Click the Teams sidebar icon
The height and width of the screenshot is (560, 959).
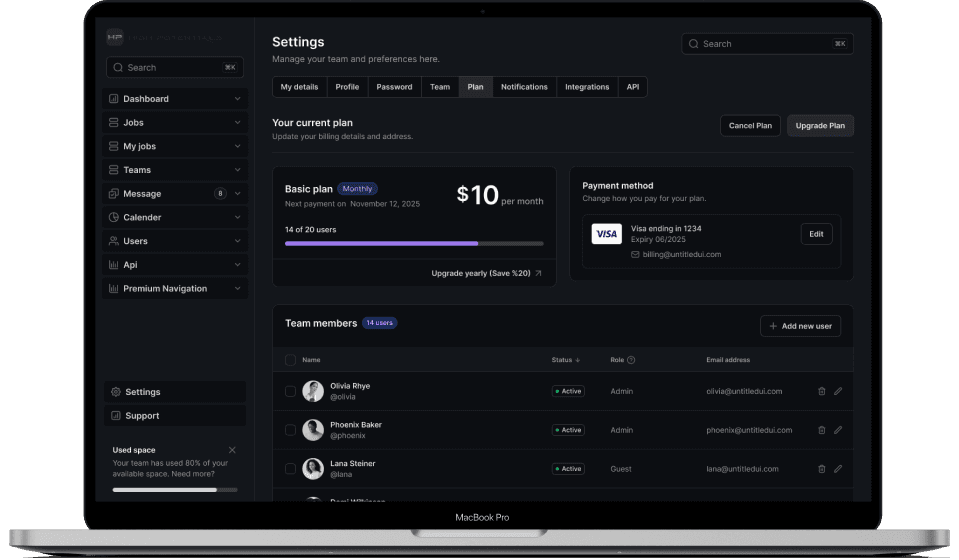[x=113, y=170]
